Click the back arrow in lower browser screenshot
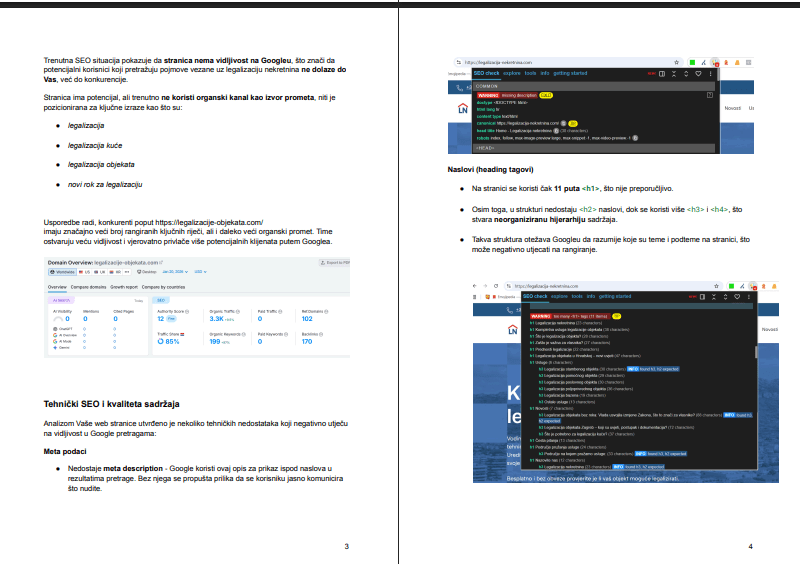The width and height of the screenshot is (800, 564). tap(475, 285)
